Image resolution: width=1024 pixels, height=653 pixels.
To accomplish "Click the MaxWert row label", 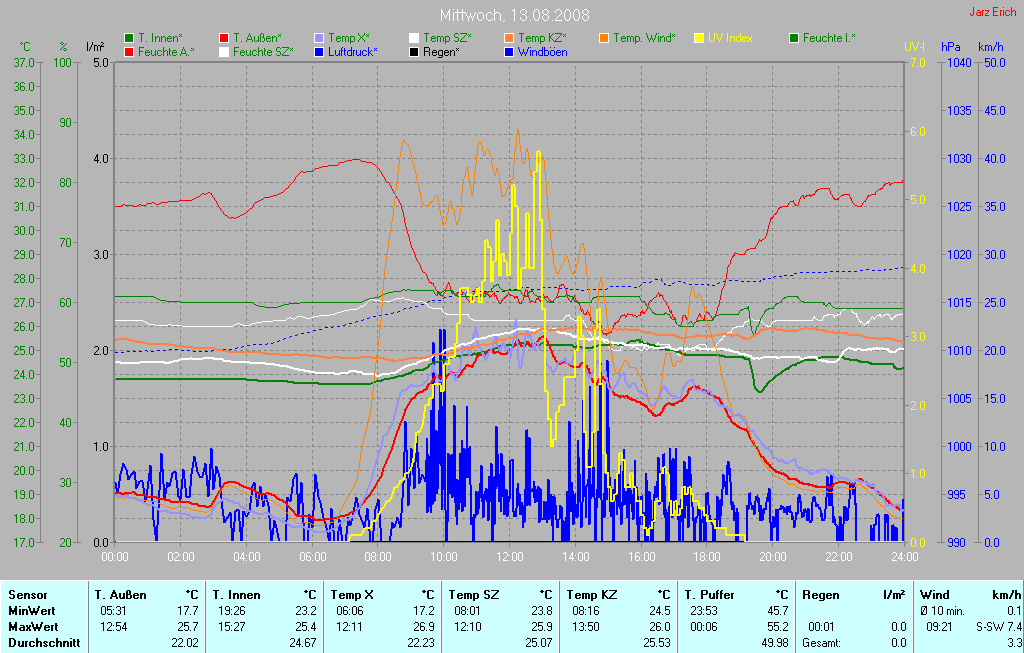I will coord(33,627).
